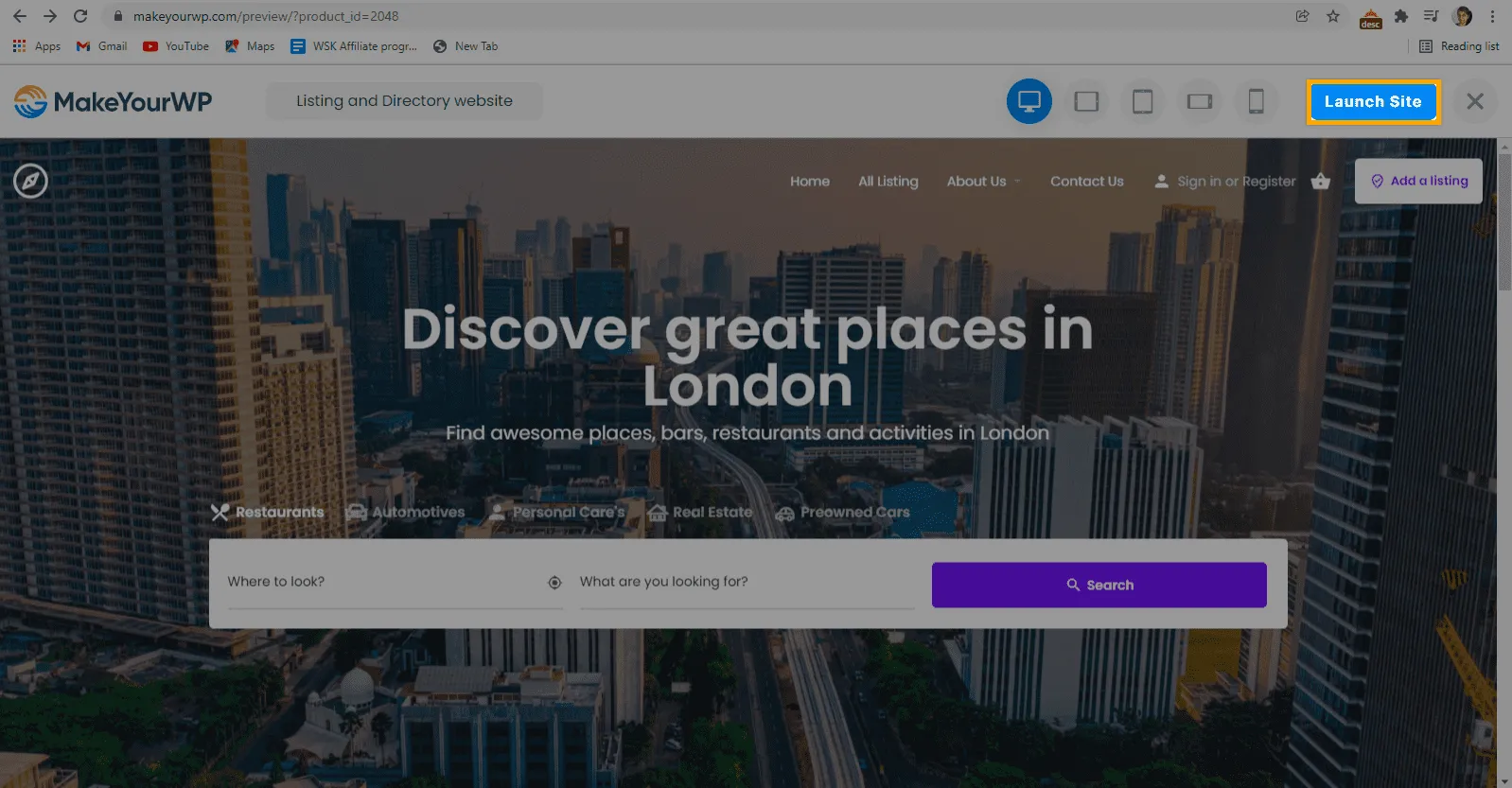The width and height of the screenshot is (1512, 788).
Task: Close the preview with the X
Action: pyautogui.click(x=1474, y=101)
